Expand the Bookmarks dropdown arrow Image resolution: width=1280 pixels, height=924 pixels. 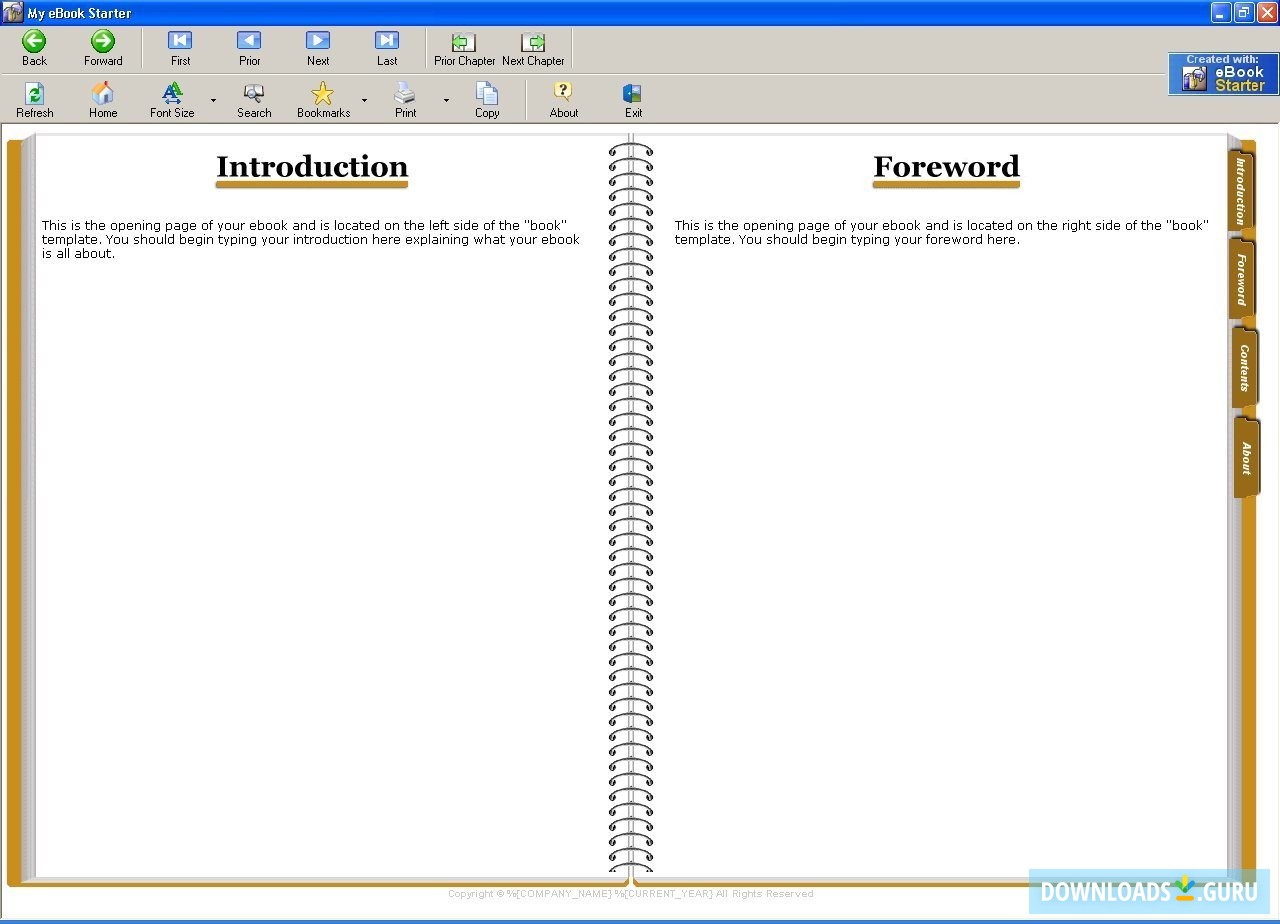(x=364, y=101)
